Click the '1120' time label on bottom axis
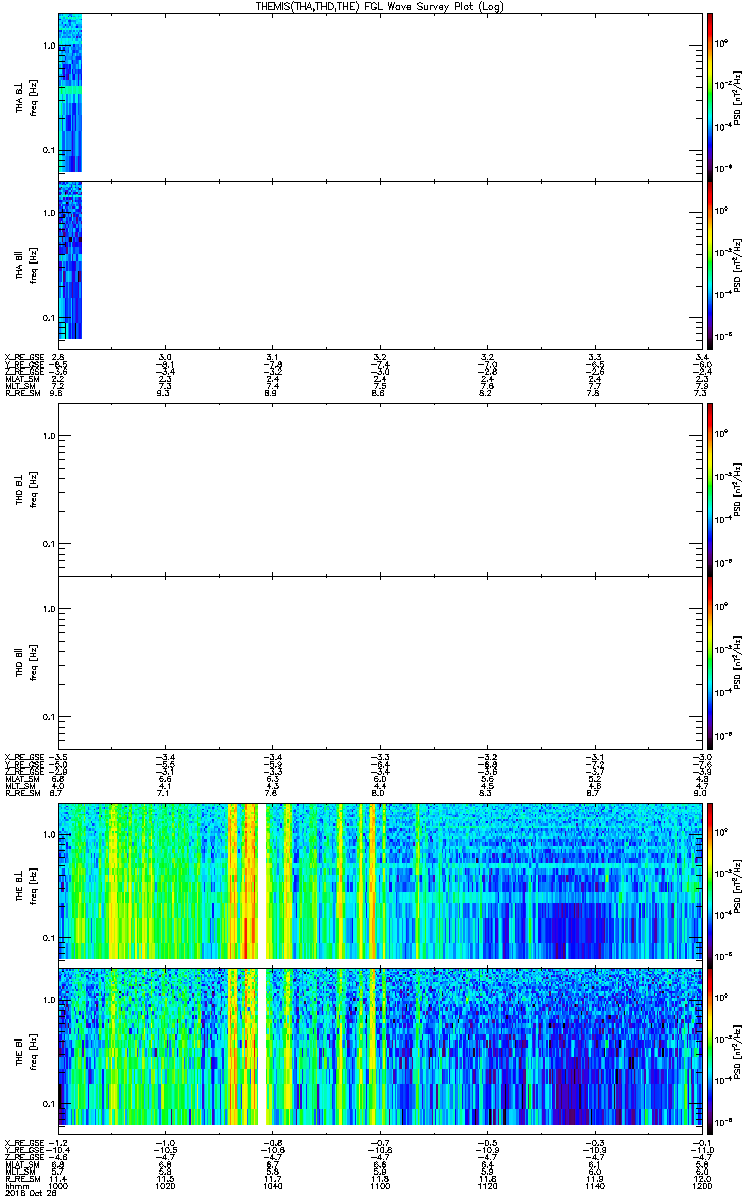The height and width of the screenshot is (1200, 750). coord(487,1185)
